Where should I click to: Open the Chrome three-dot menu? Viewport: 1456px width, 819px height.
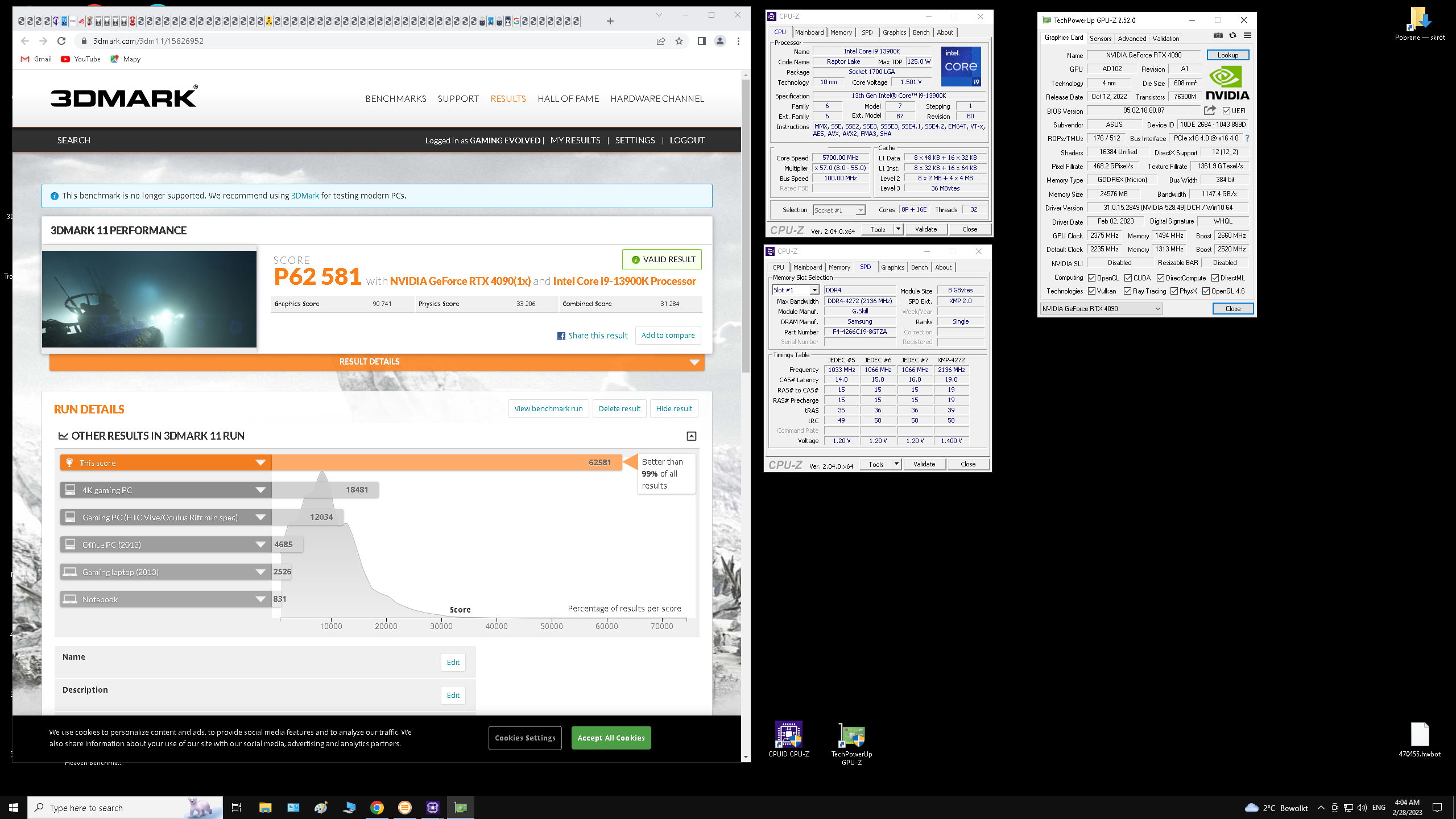tap(738, 41)
